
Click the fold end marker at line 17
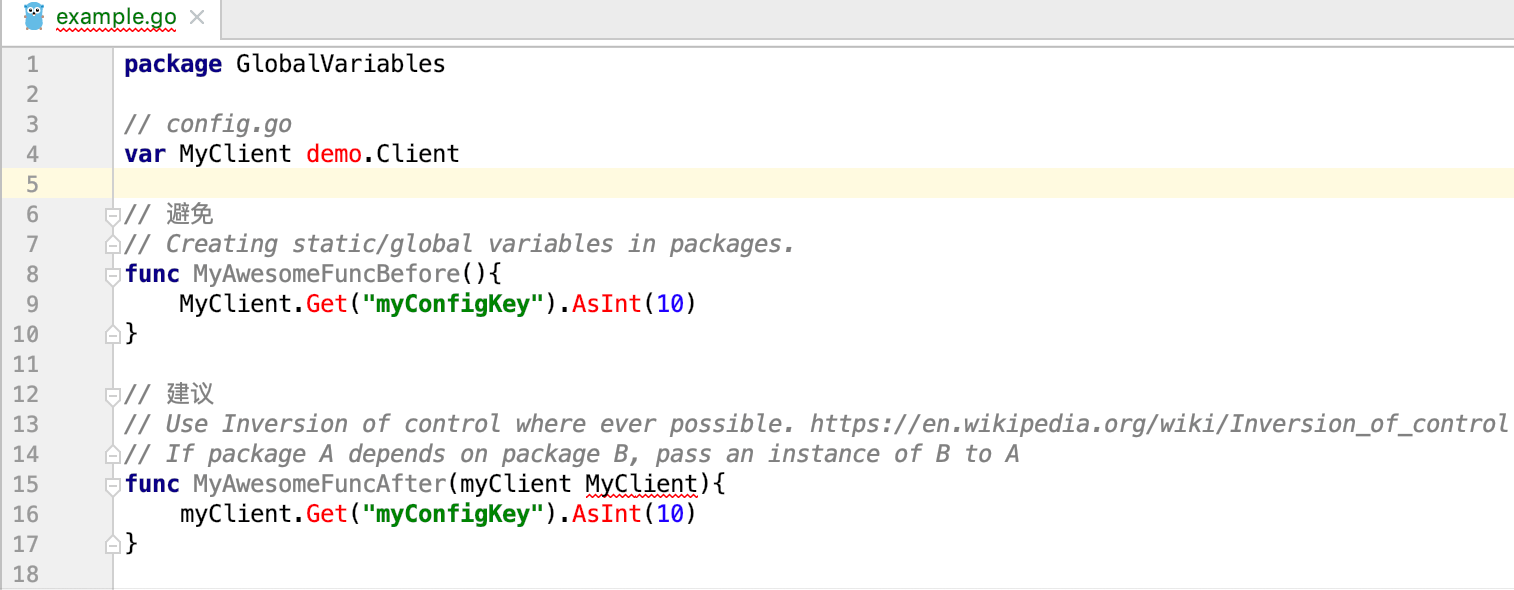pyautogui.click(x=113, y=545)
